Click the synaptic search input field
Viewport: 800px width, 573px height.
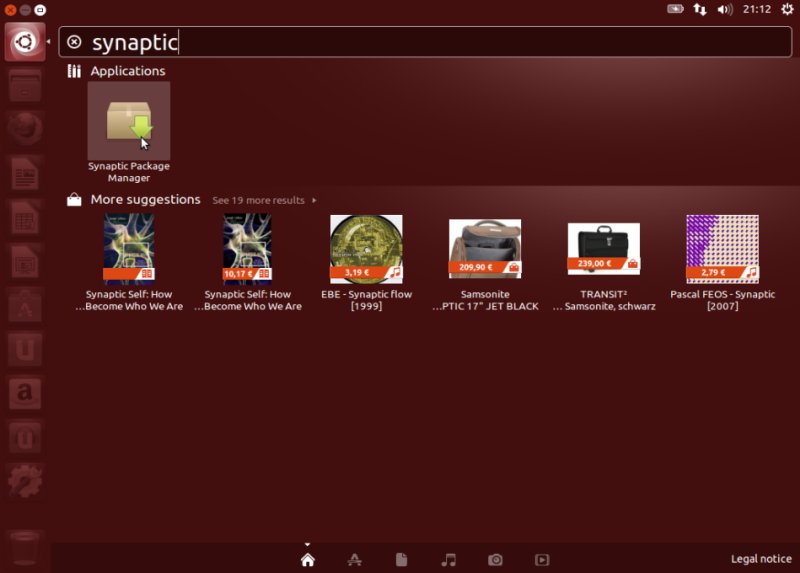(425, 42)
